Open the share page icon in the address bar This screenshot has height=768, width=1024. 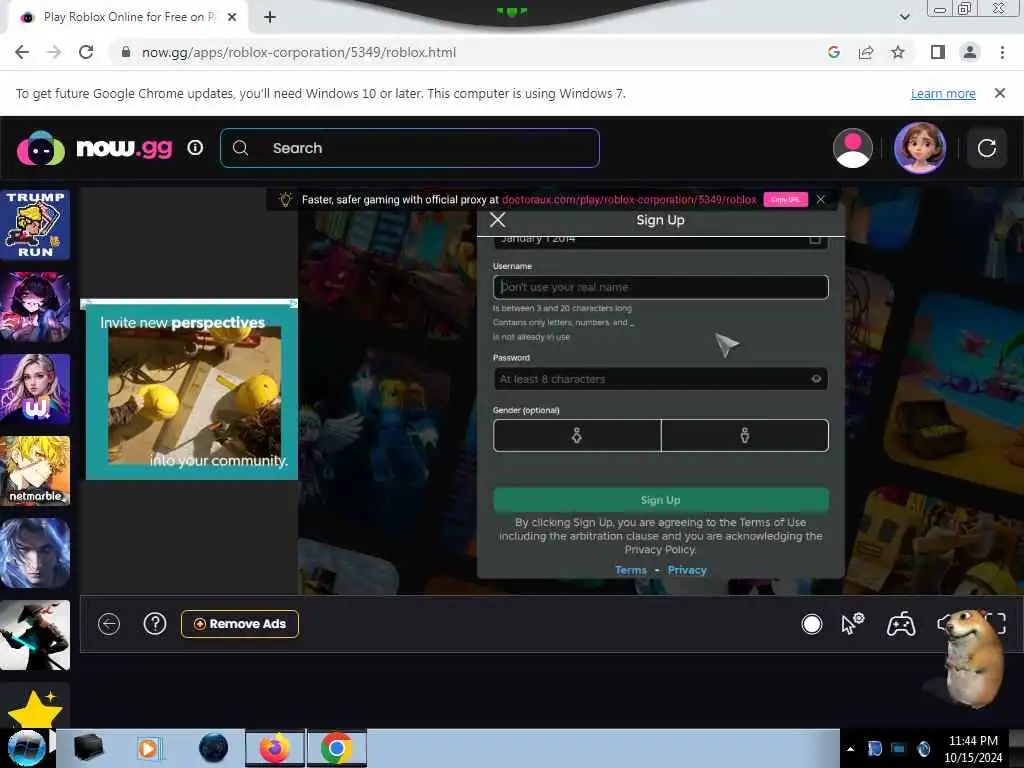click(866, 52)
